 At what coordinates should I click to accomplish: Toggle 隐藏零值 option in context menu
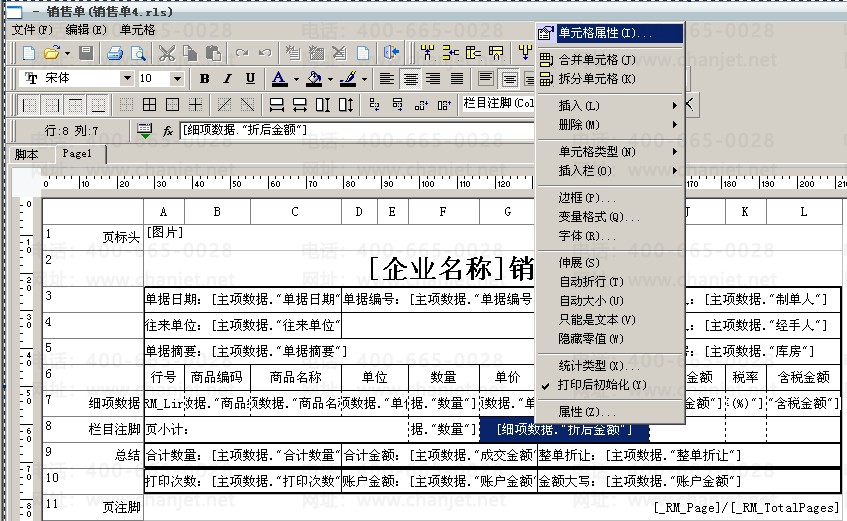pos(597,339)
